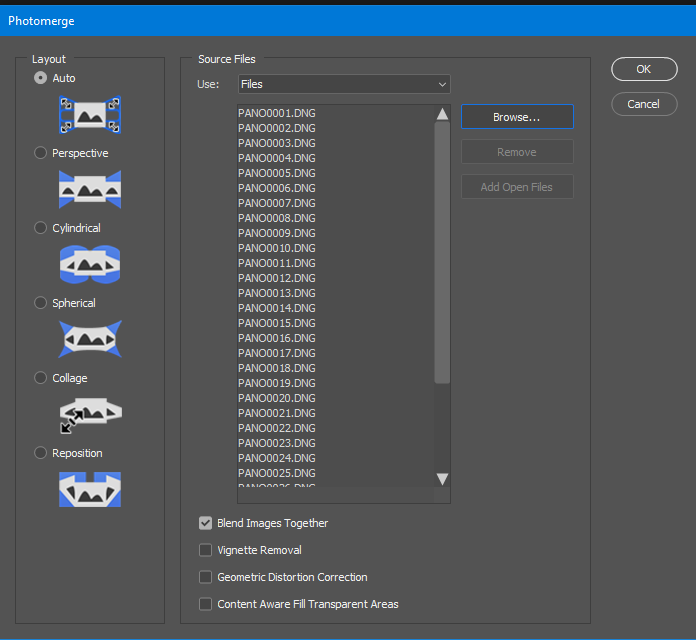Click the Browse... button
Viewport: 696px width, 640px height.
(516, 117)
